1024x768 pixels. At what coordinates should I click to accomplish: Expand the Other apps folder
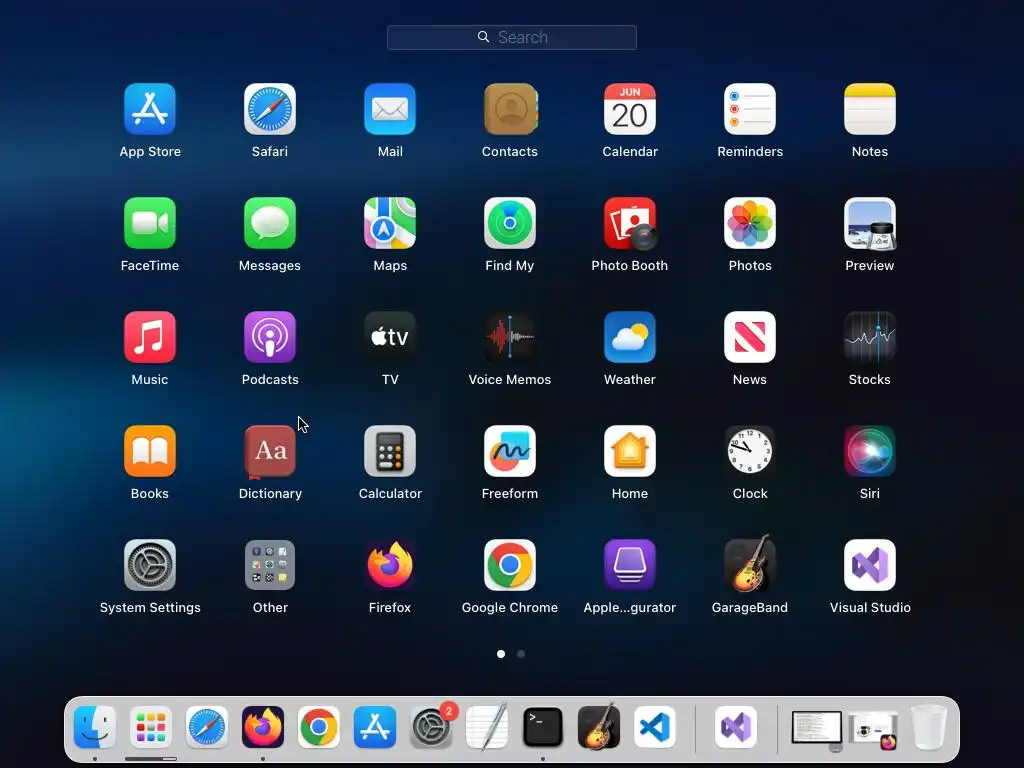pos(270,565)
